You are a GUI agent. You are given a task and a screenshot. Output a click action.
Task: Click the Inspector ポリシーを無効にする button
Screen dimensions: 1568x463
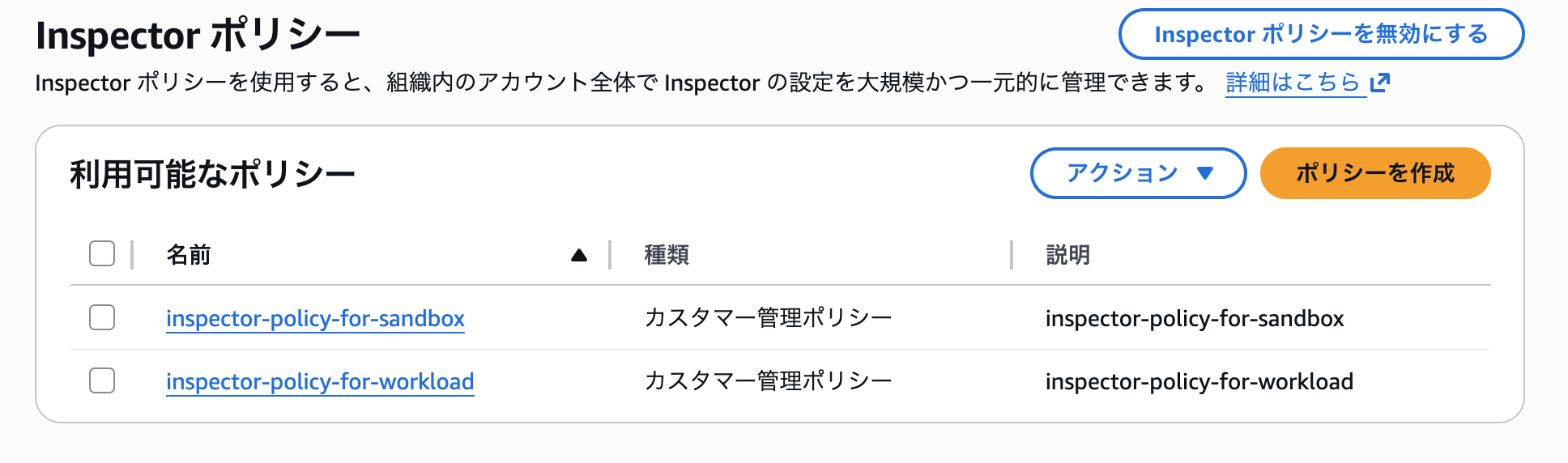click(x=1320, y=35)
